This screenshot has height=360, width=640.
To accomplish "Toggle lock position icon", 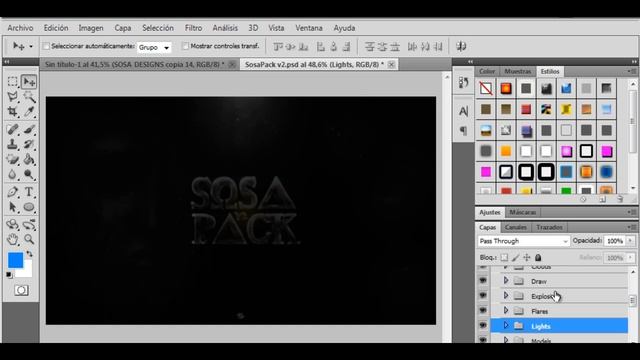I will (527, 258).
